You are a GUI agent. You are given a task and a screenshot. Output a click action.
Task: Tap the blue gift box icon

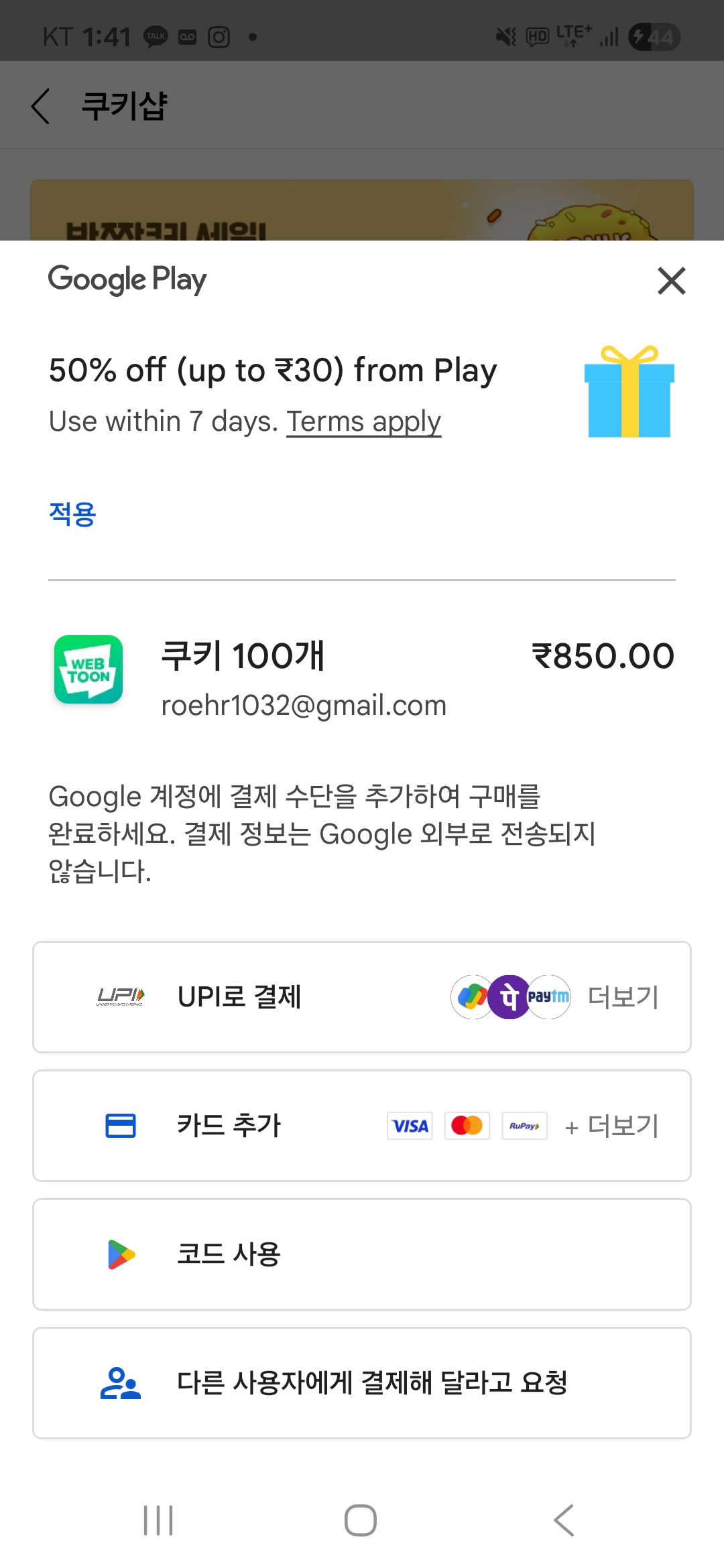point(629,392)
